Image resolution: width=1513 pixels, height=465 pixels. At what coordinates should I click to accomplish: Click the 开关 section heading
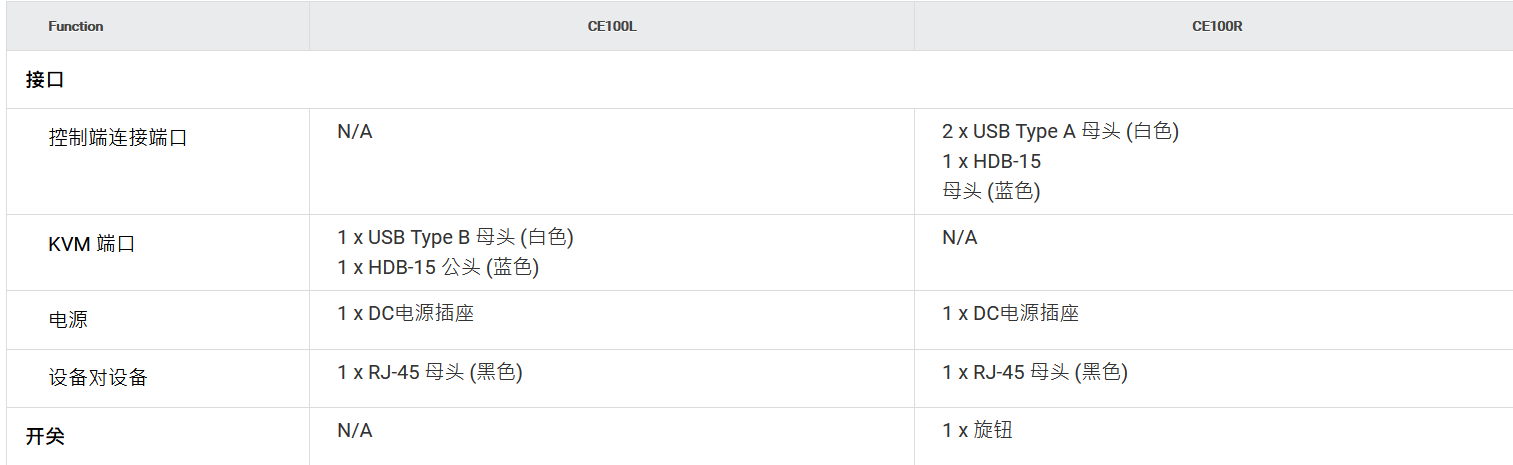[45, 436]
